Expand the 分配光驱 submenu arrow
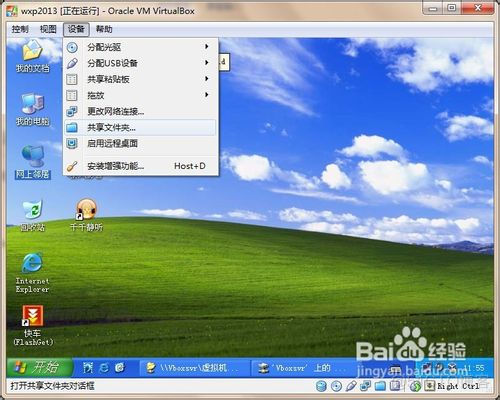The height and width of the screenshot is (400, 500). (207, 47)
